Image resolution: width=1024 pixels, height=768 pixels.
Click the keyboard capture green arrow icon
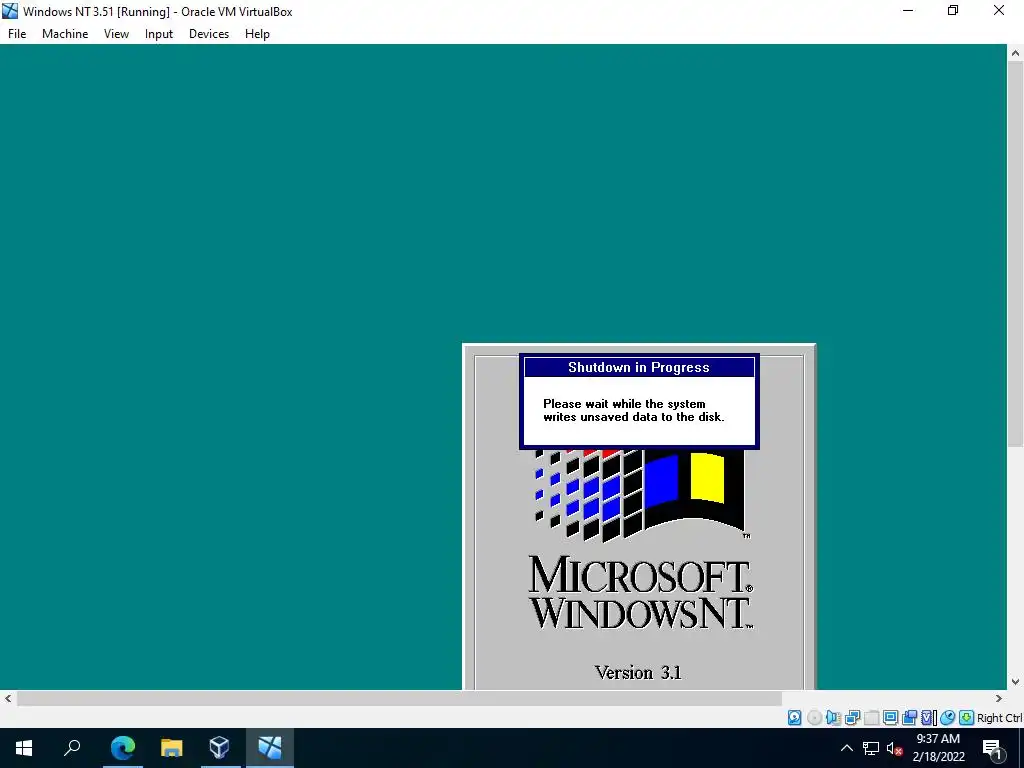coord(967,718)
